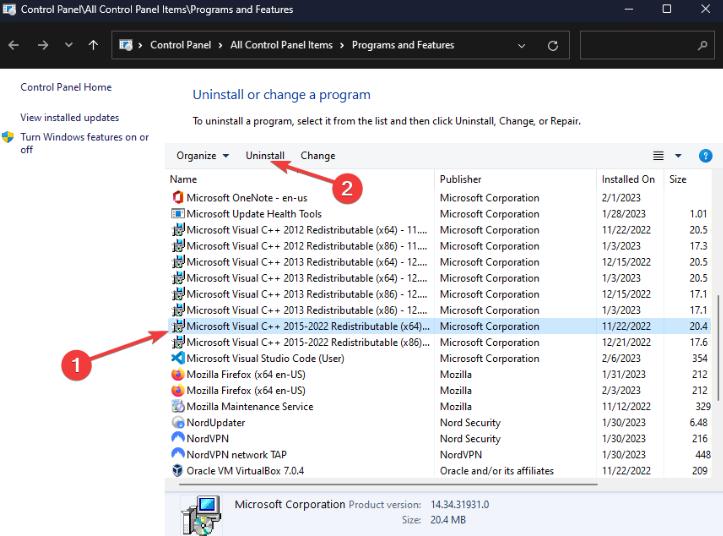Select Control Panel breadcrumb
Viewport: 723px width, 536px height.
(180, 45)
